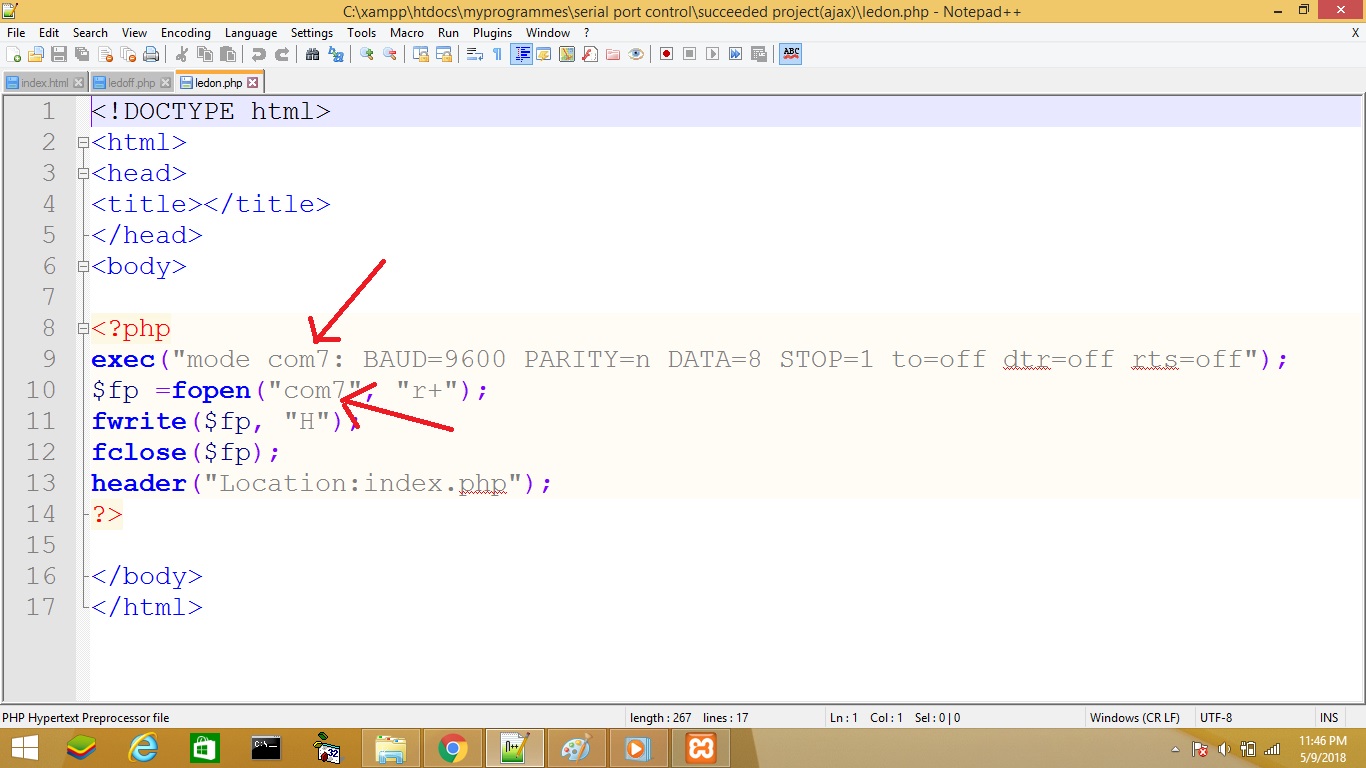Open the Replace dialog toolbar icon

335,54
